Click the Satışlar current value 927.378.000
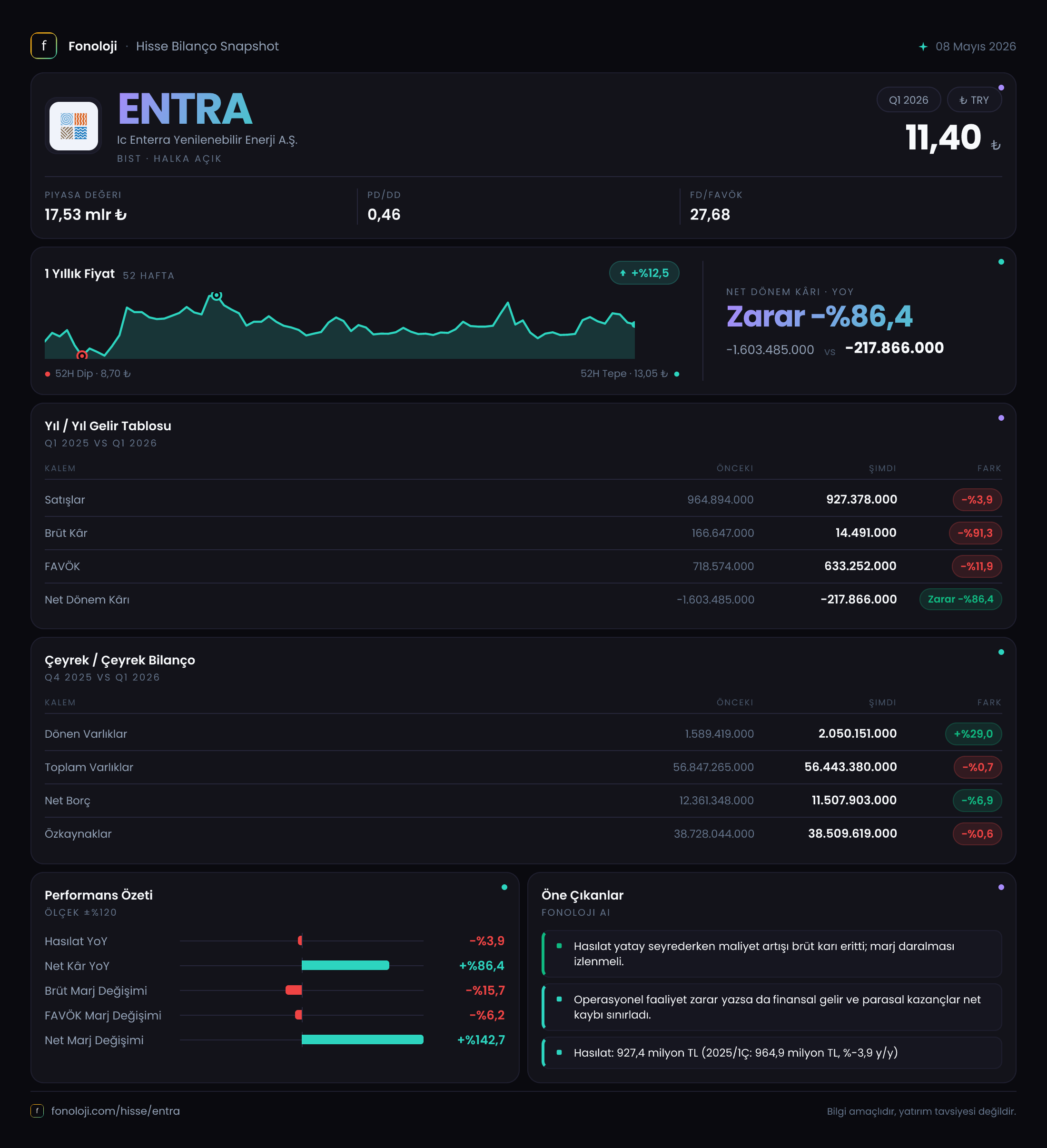Viewport: 1047px width, 1148px height. [861, 499]
